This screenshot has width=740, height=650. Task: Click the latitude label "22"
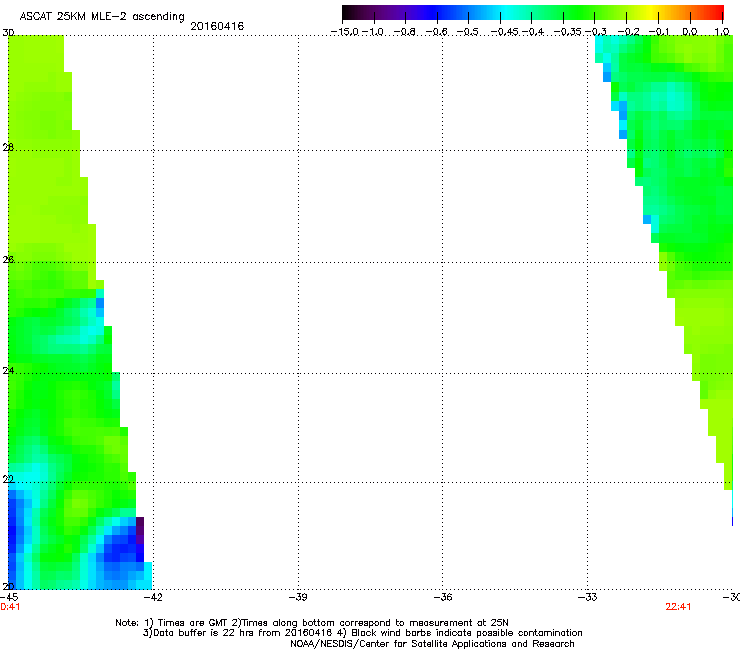[8, 479]
